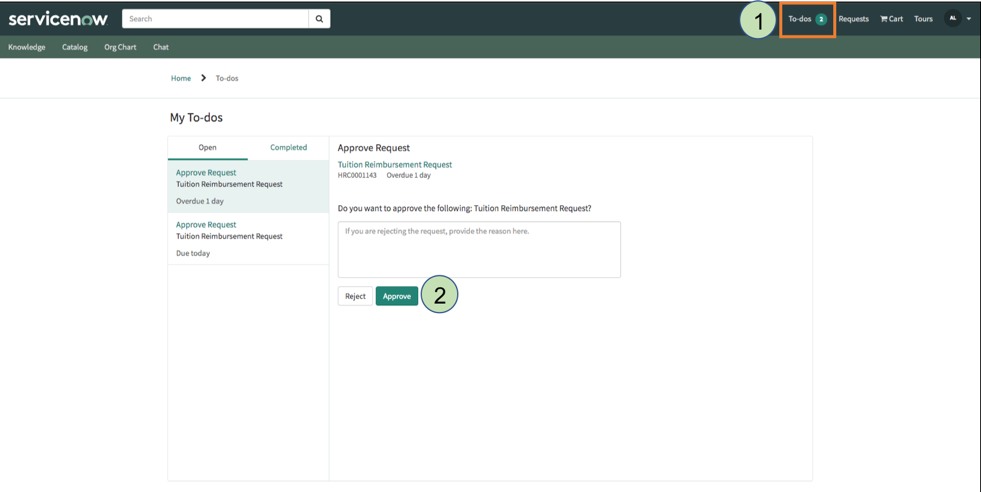
Task: Click the rejection reason text area
Action: click(x=479, y=249)
